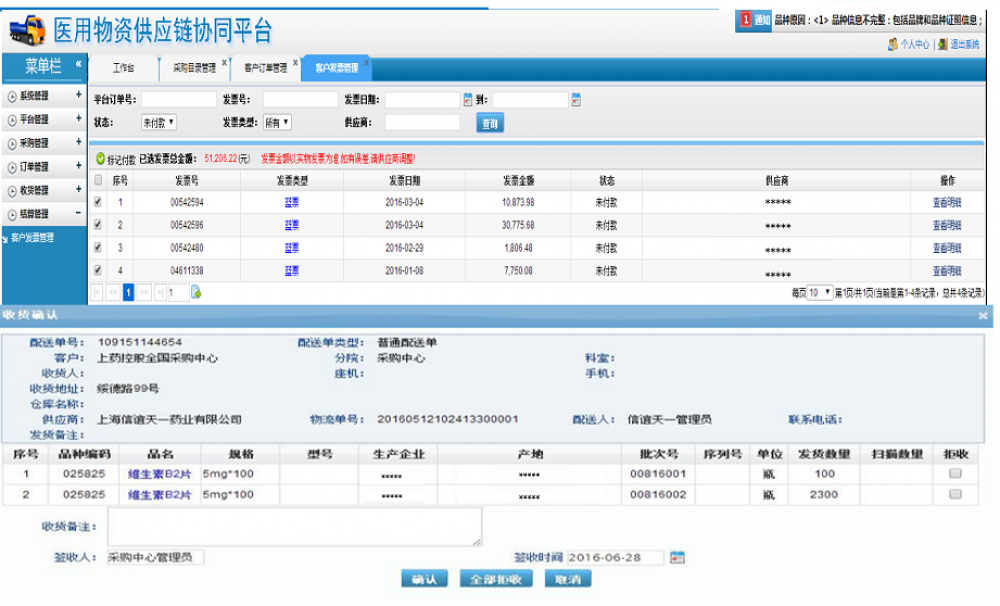Click the 查询 search button

pyautogui.click(x=489, y=123)
